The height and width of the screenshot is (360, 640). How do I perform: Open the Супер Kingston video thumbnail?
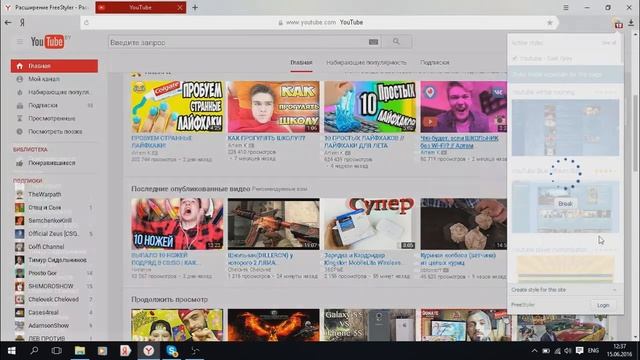[x=370, y=224]
